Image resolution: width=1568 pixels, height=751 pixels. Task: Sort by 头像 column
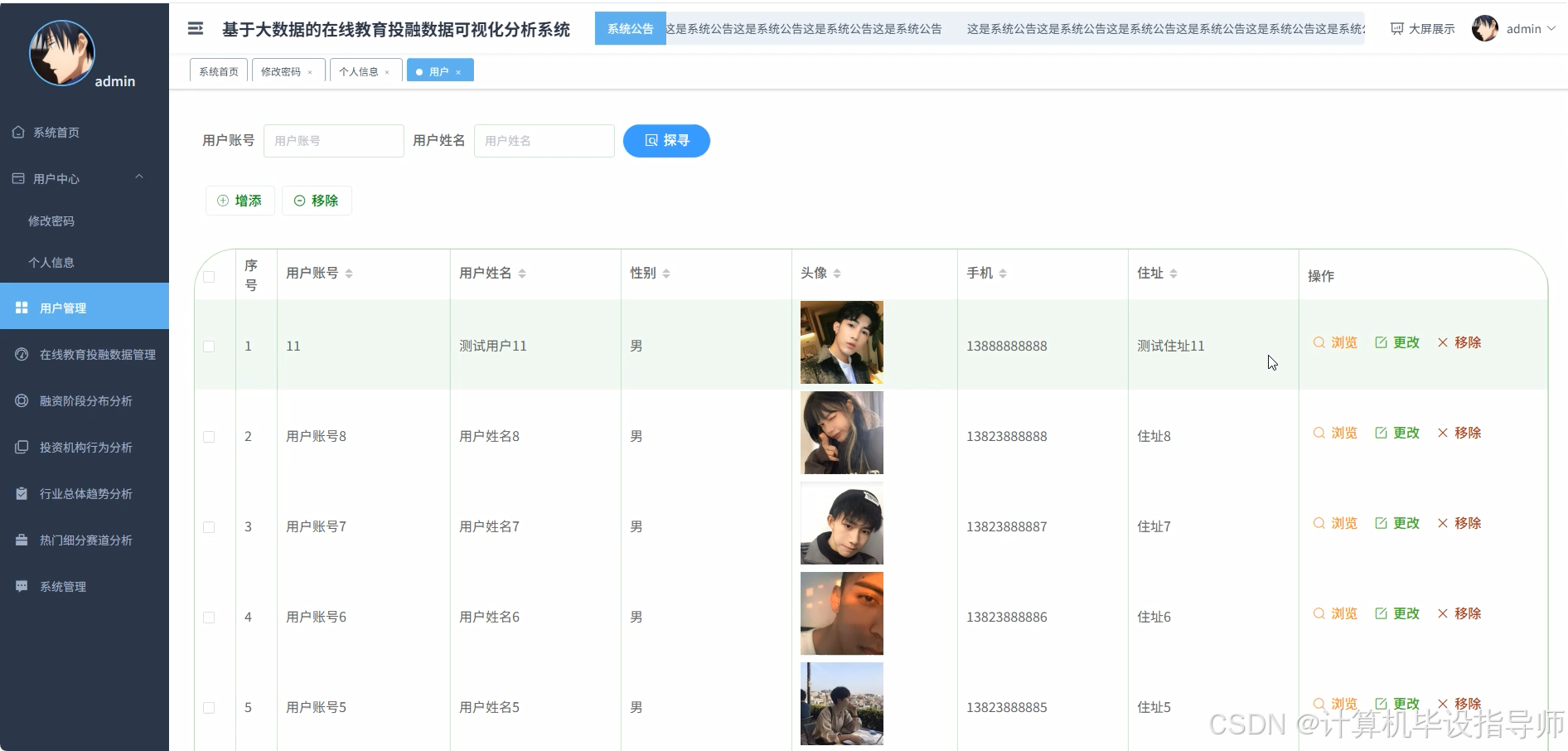tap(837, 274)
